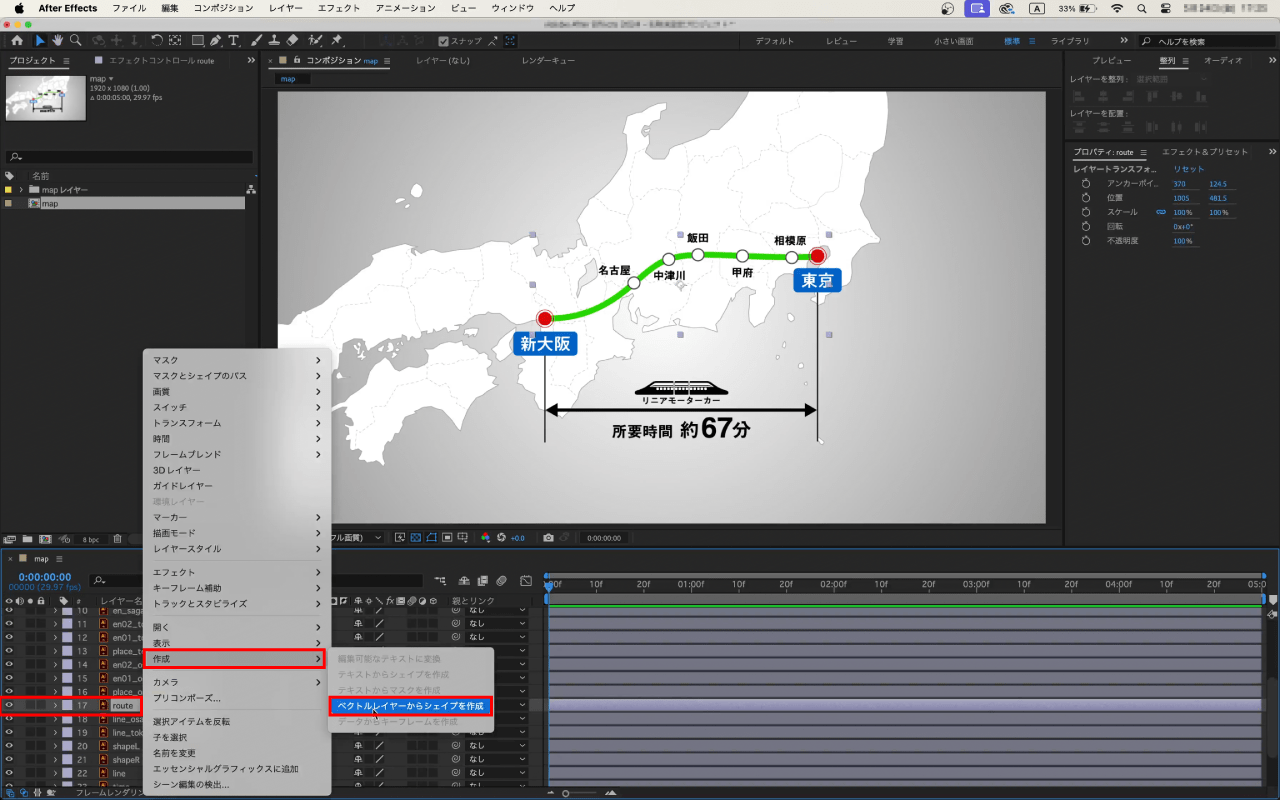Delete selected project item with trash icon
Image resolution: width=1280 pixels, height=800 pixels.
[117, 539]
